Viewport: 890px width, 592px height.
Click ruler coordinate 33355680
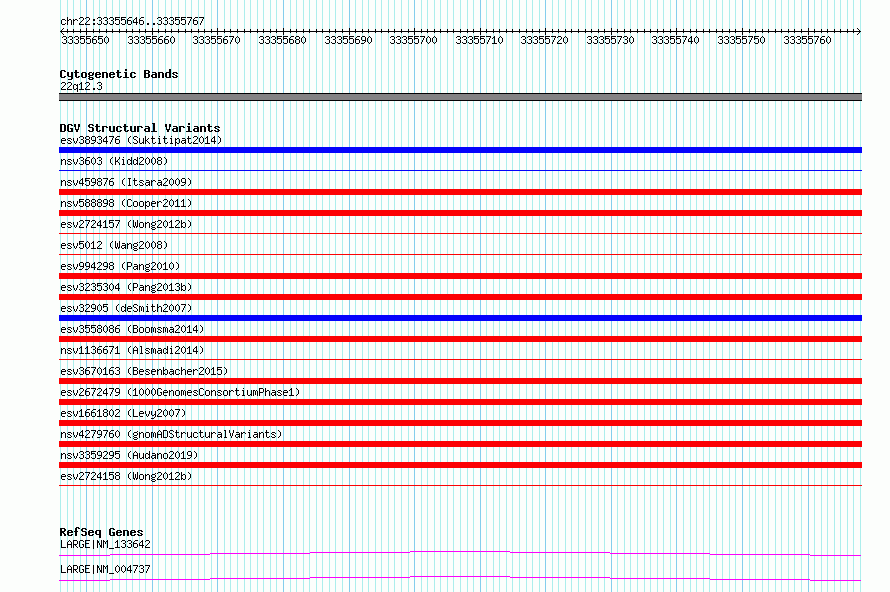pos(282,40)
